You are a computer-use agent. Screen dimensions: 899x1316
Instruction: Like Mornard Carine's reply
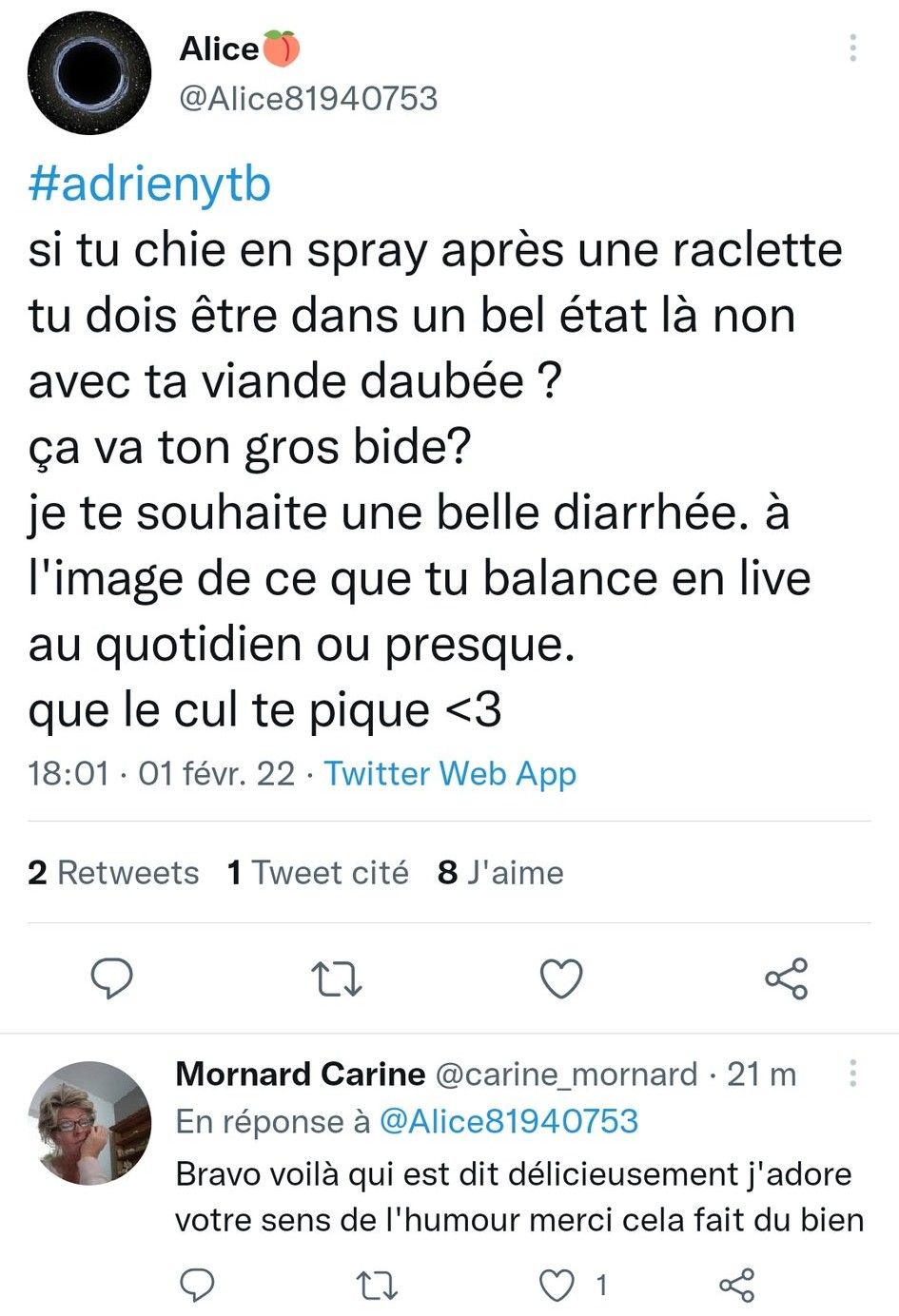point(557,1286)
